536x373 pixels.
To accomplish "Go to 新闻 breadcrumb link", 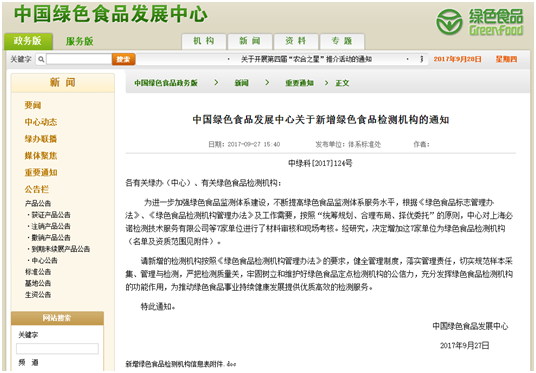I will [241, 83].
